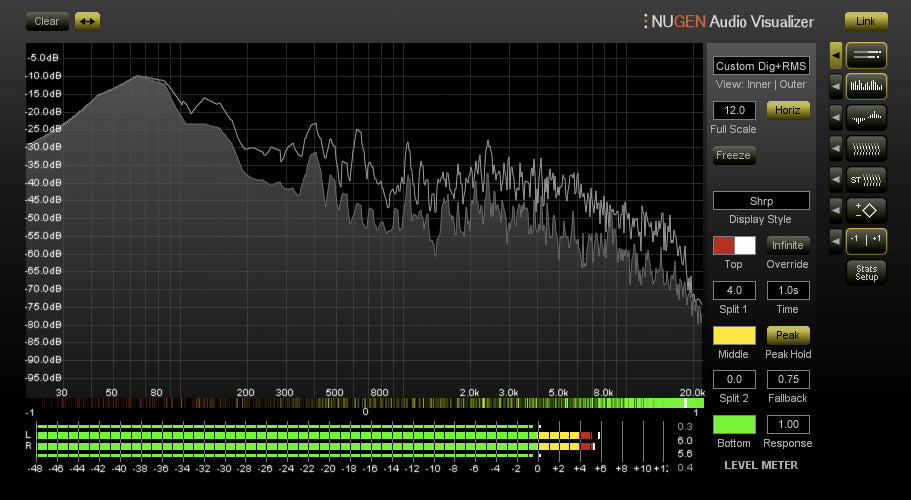This screenshot has height=500, width=911.
Task: Toggle the level meter view icon
Action: [866, 56]
